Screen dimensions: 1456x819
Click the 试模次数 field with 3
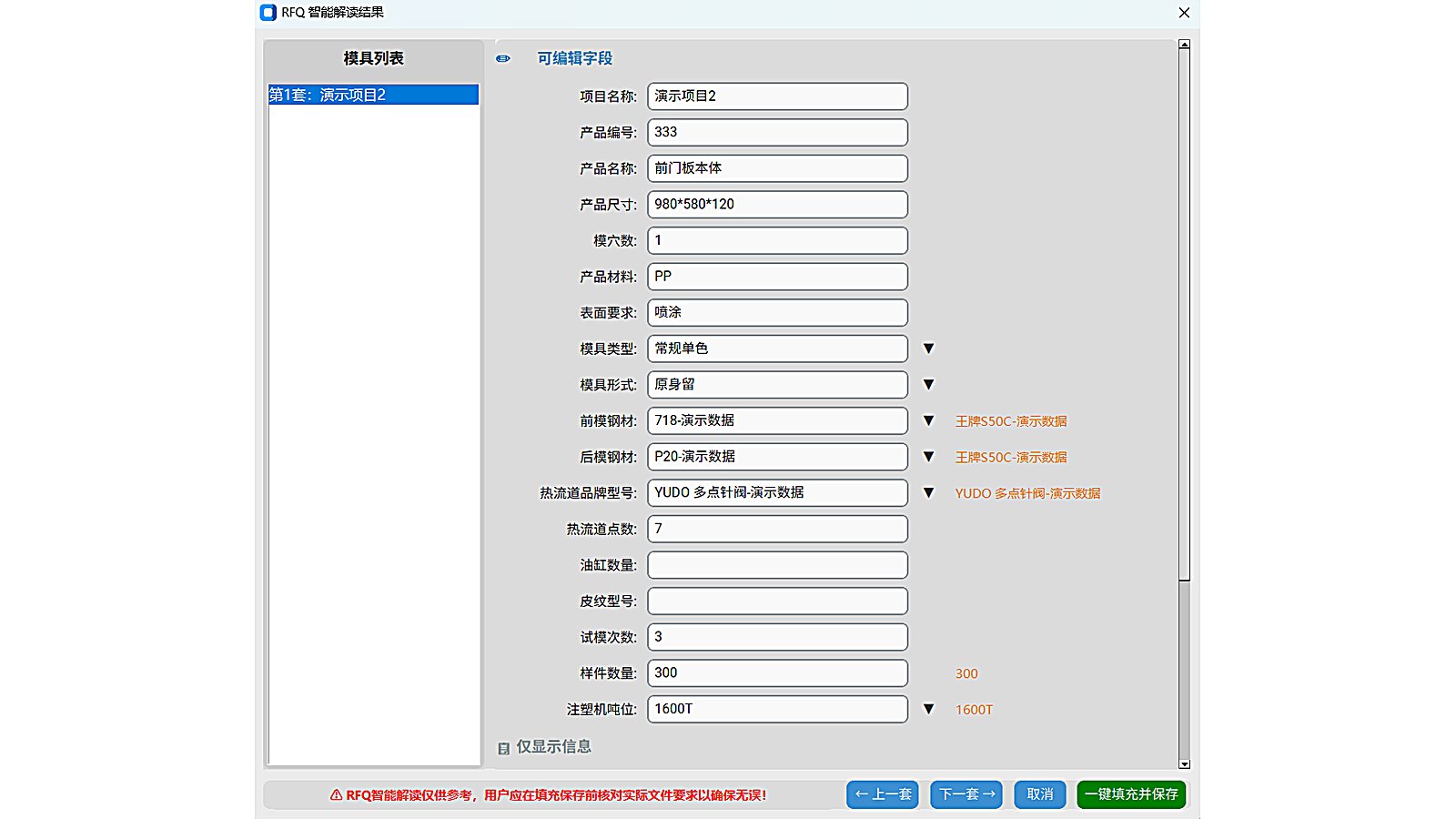point(778,637)
